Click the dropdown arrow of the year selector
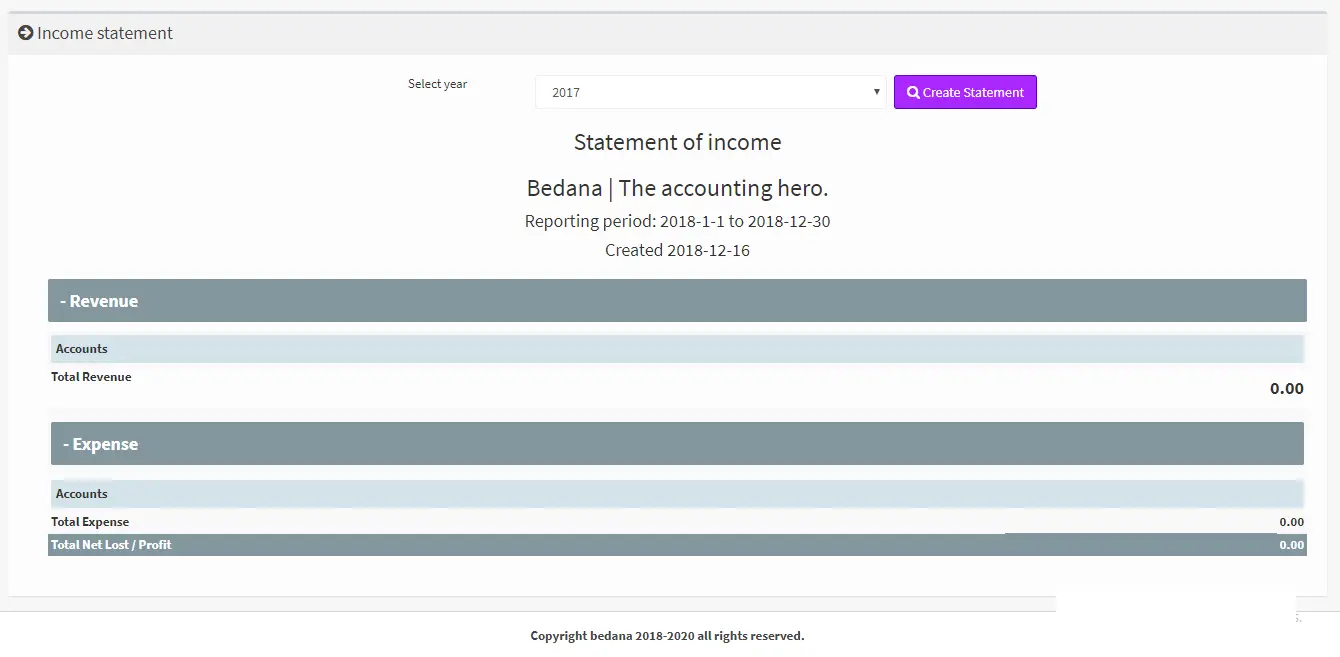Screen dimensions: 1340x657 click(x=877, y=92)
